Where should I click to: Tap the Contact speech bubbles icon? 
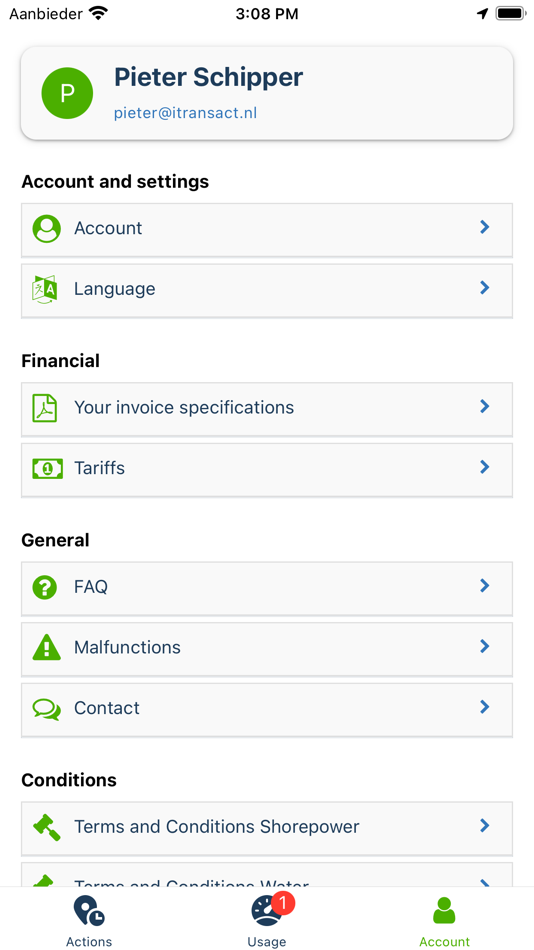coord(47,708)
